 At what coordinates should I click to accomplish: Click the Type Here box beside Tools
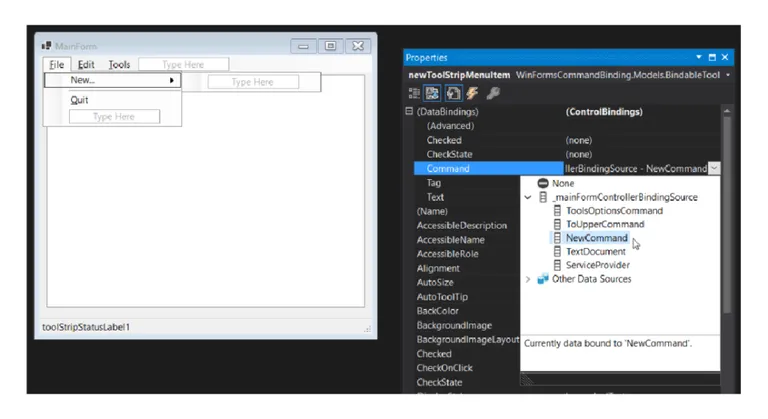[x=184, y=65]
